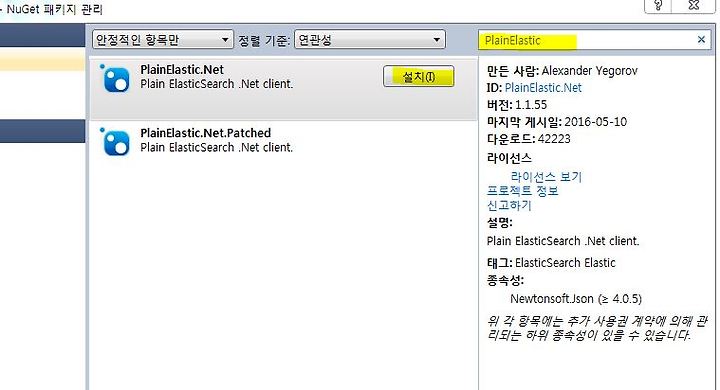Click the PlainElastic.Net.Patched package icon

tap(115, 142)
